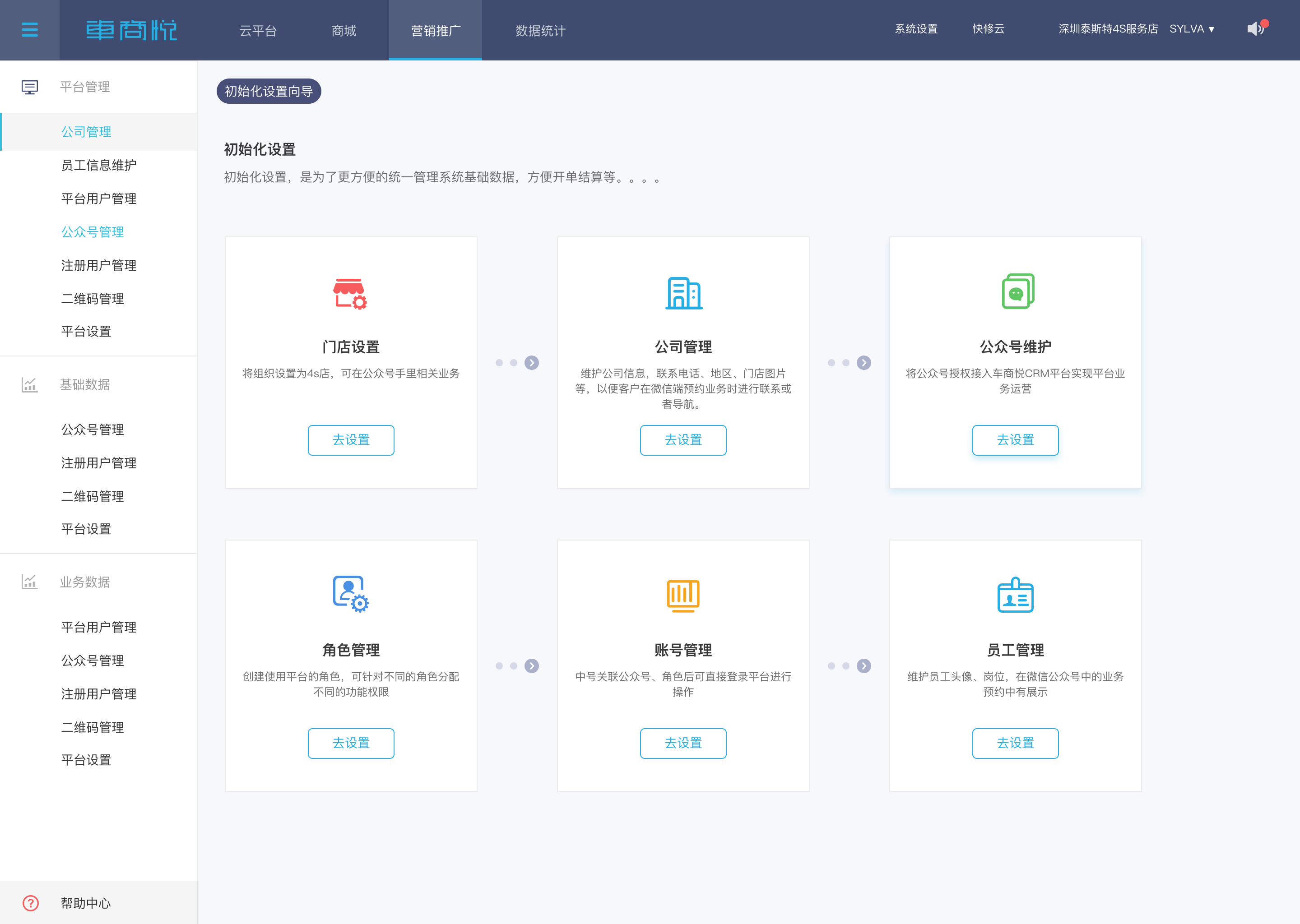Open 系统设置 in top bar
The height and width of the screenshot is (924, 1300).
(x=916, y=29)
